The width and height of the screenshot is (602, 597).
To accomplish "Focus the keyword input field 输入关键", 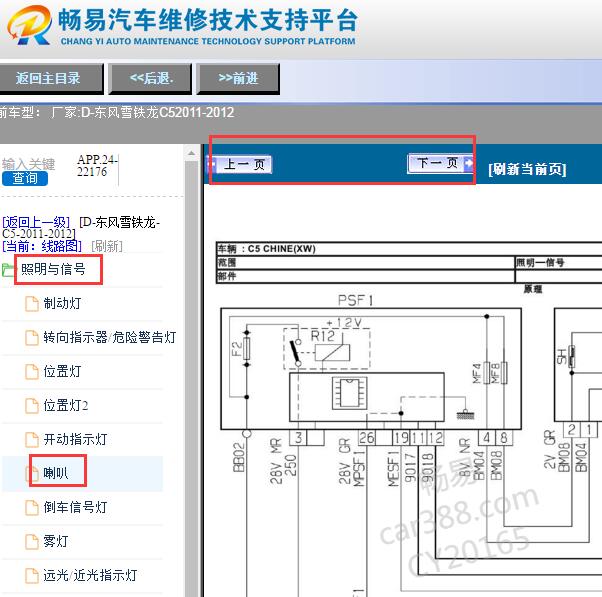I will pyautogui.click(x=29, y=164).
